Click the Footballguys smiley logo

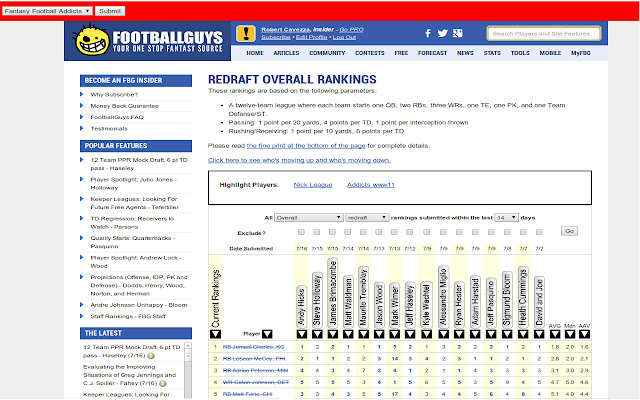(x=92, y=40)
